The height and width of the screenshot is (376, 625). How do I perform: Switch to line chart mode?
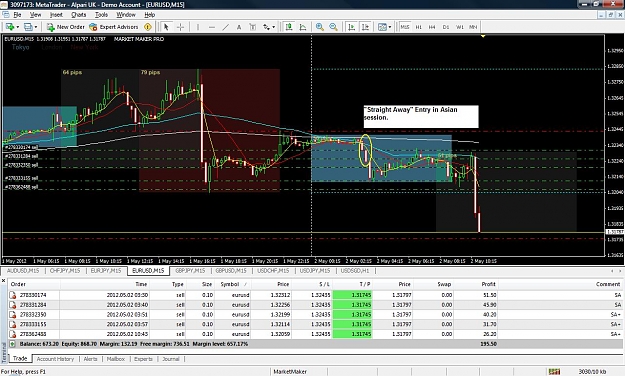pyautogui.click(x=303, y=27)
